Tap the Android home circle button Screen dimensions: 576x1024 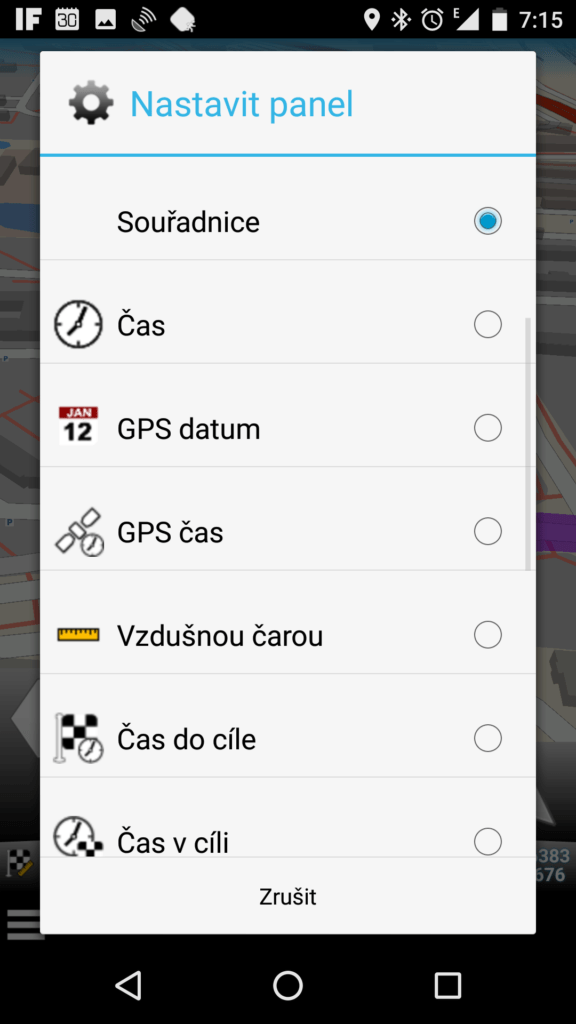[288, 985]
